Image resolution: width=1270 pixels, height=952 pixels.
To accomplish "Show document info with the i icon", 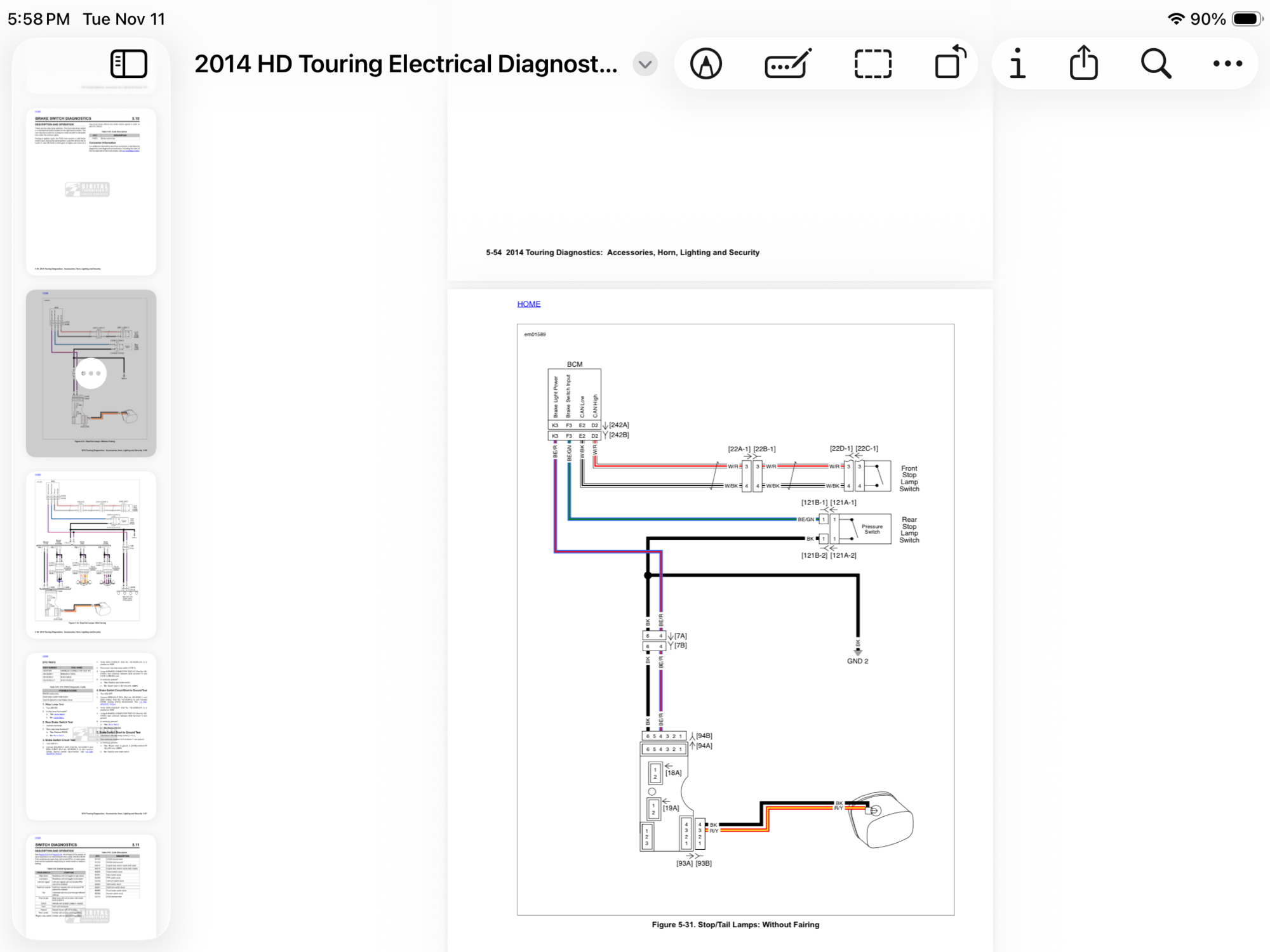I will [1017, 64].
